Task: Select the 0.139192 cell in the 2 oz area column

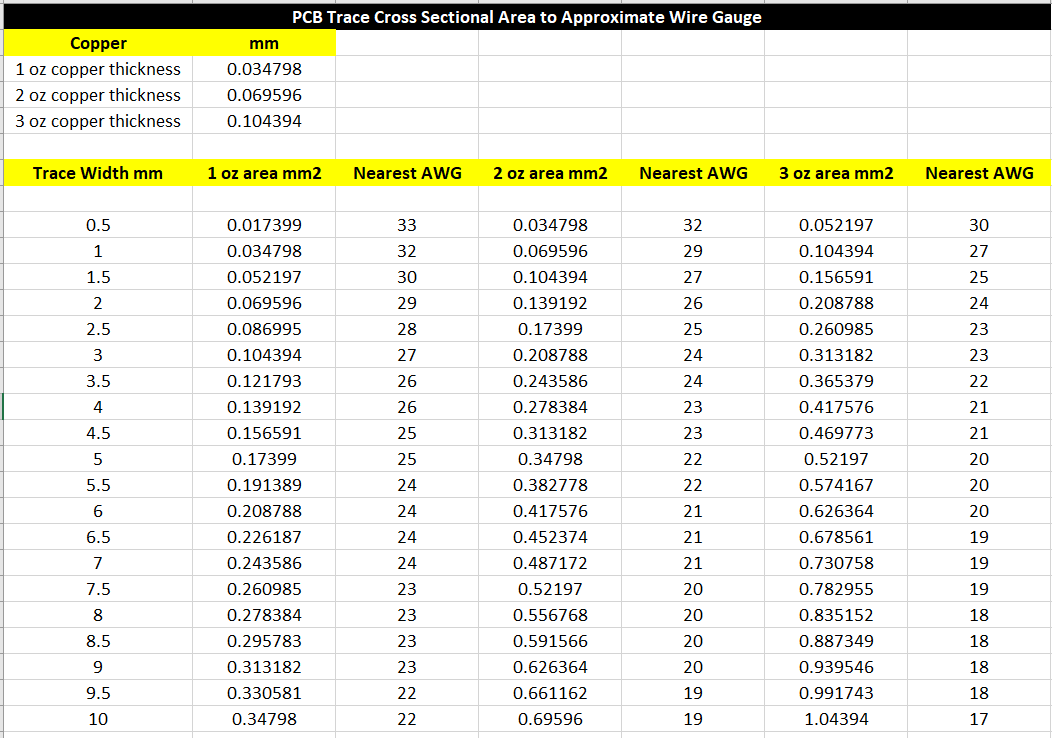Action: coord(550,303)
